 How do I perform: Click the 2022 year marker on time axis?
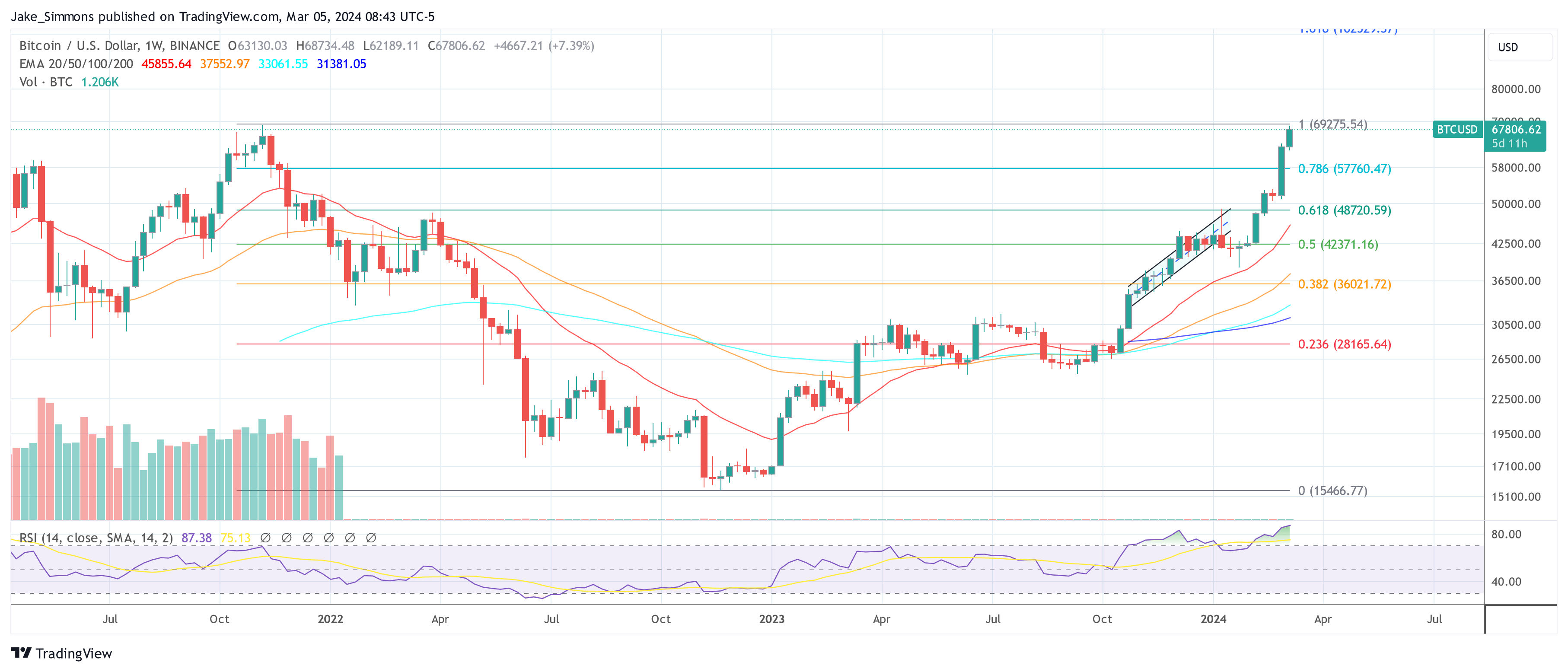331,619
